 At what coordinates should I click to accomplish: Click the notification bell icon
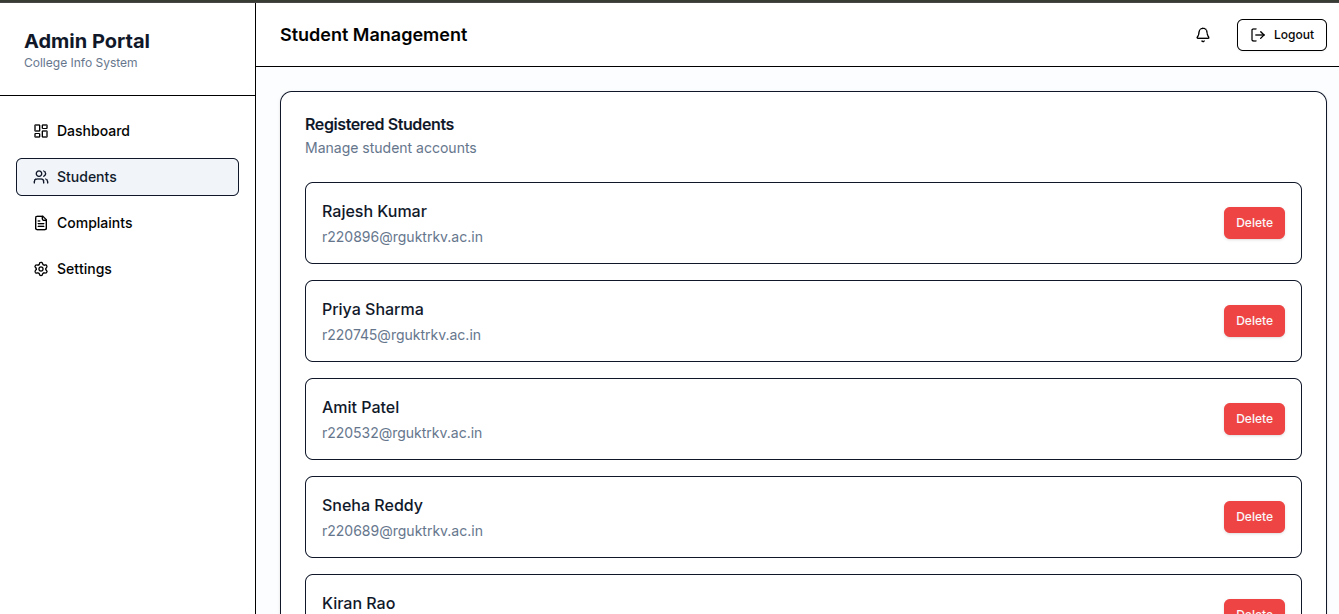pos(1203,35)
